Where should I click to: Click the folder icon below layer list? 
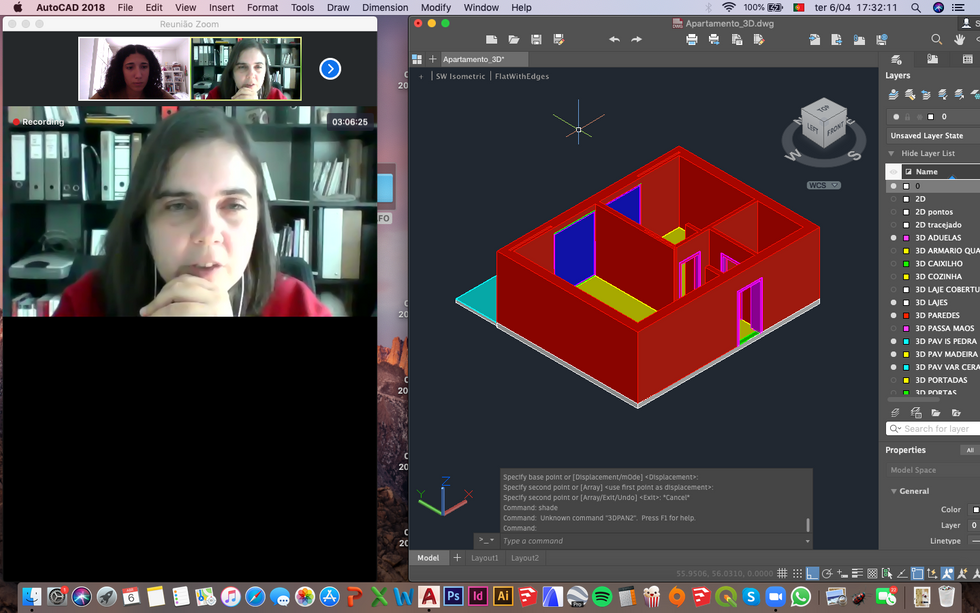pos(936,412)
